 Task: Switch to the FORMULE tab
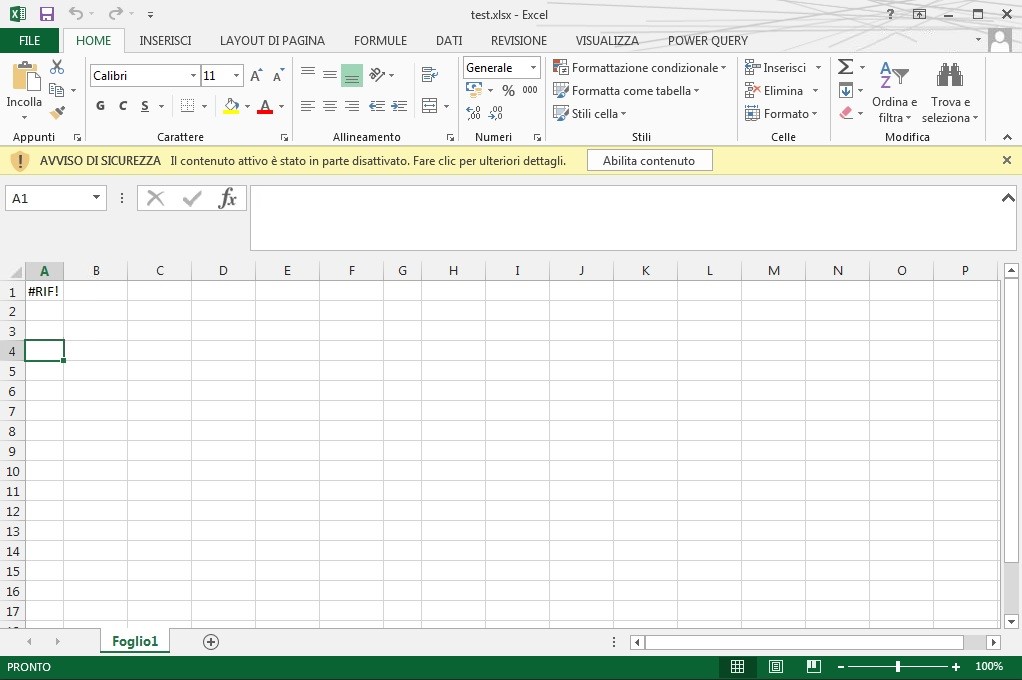[x=380, y=40]
